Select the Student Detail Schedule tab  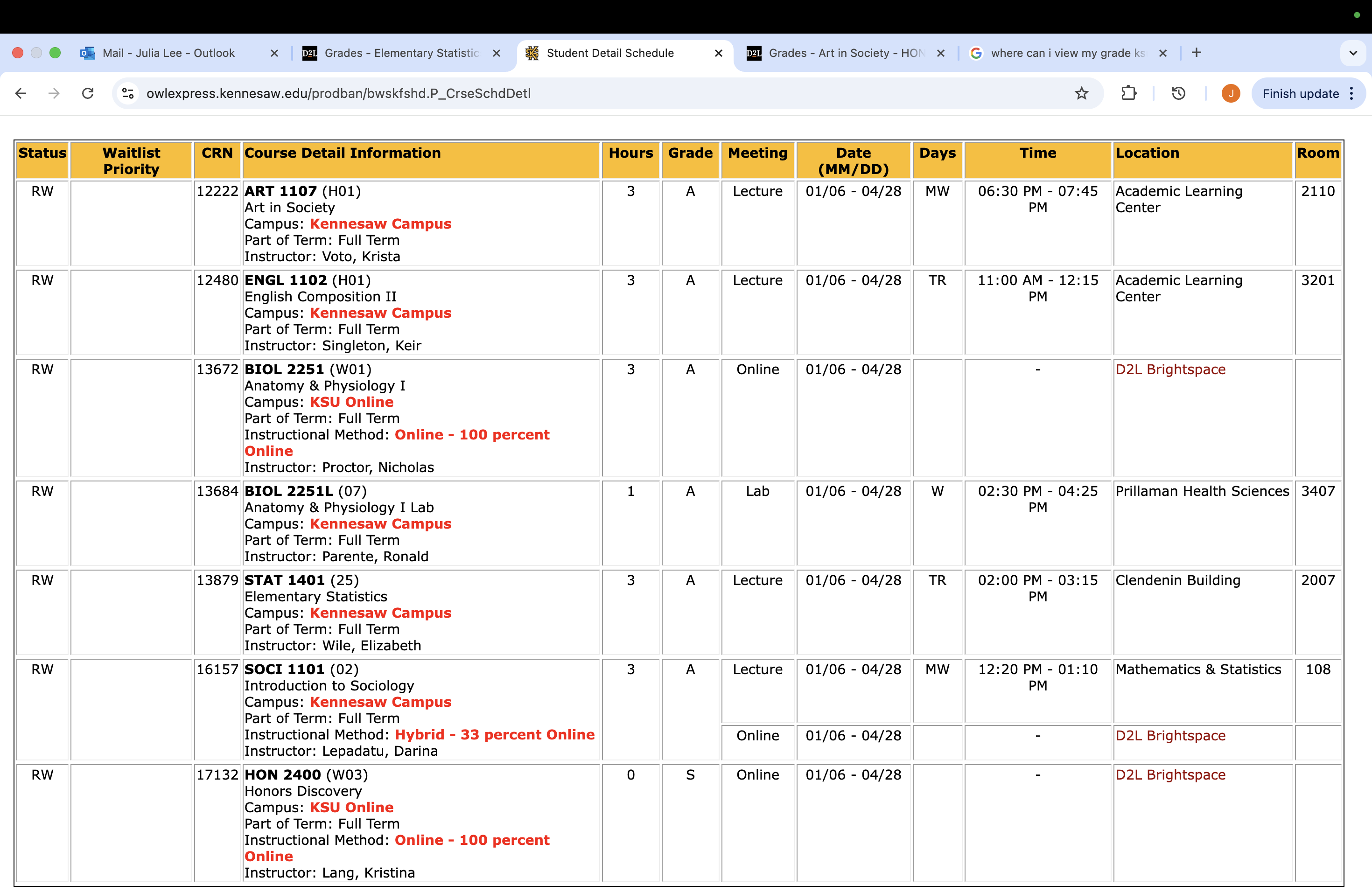pos(625,53)
